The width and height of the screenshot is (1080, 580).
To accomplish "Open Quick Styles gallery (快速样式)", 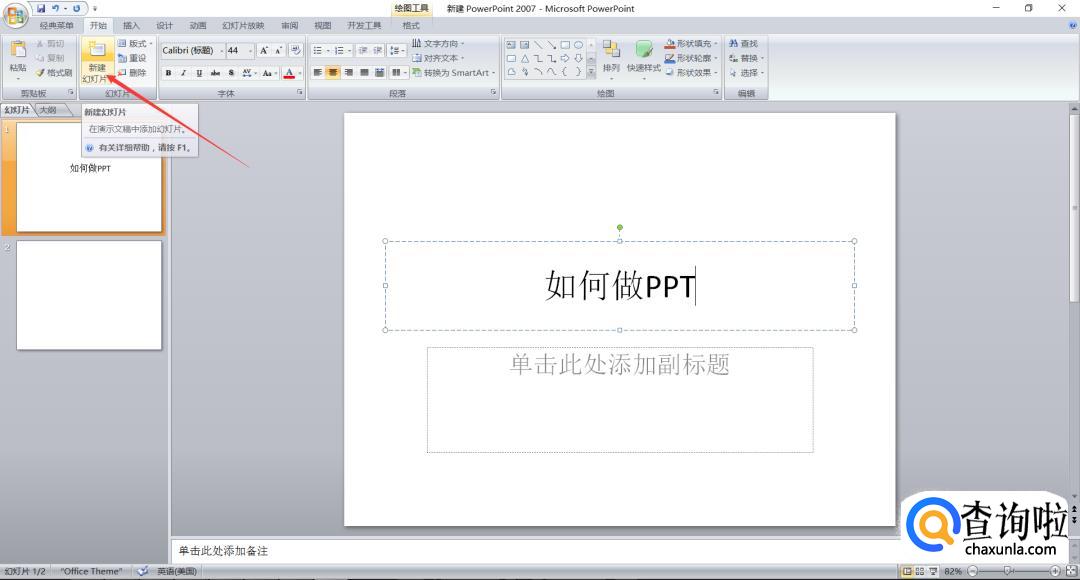I will [643, 59].
